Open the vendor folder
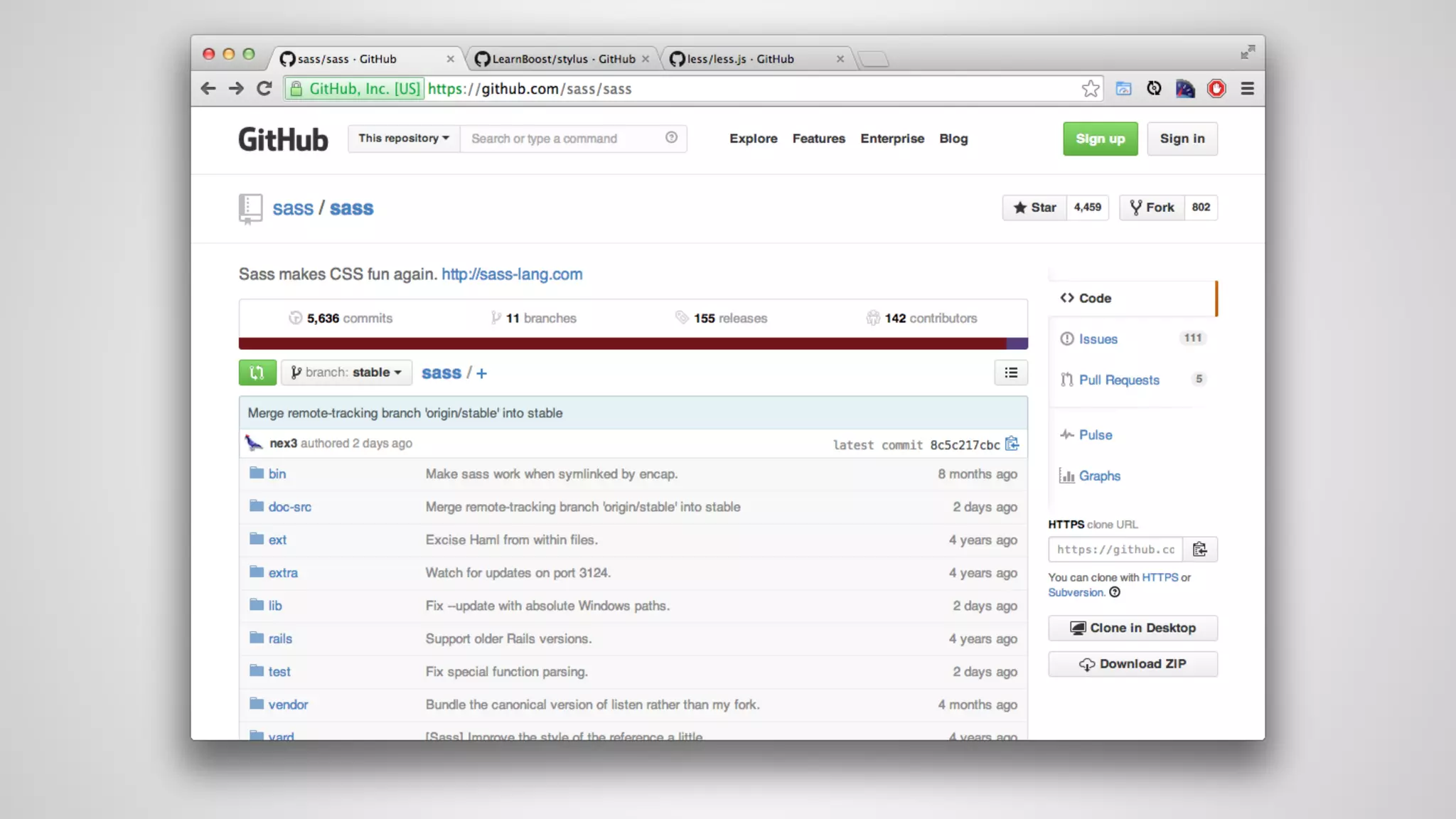The width and height of the screenshot is (1456, 819). (x=288, y=705)
